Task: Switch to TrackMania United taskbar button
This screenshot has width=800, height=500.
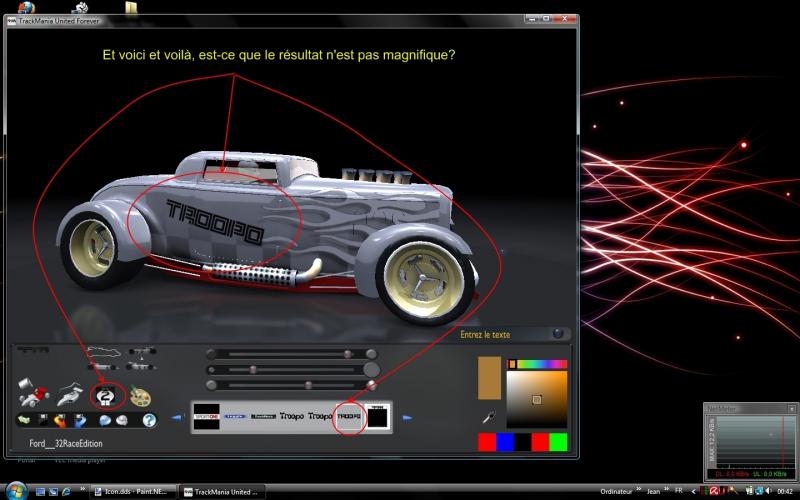Action: click(x=222, y=492)
